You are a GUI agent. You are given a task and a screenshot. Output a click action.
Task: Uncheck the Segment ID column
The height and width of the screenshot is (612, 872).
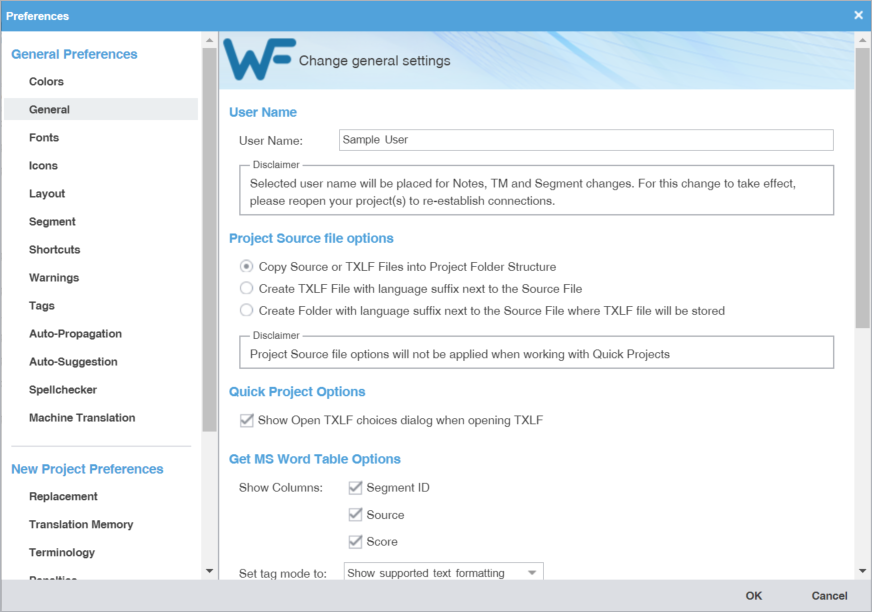pyautogui.click(x=354, y=487)
